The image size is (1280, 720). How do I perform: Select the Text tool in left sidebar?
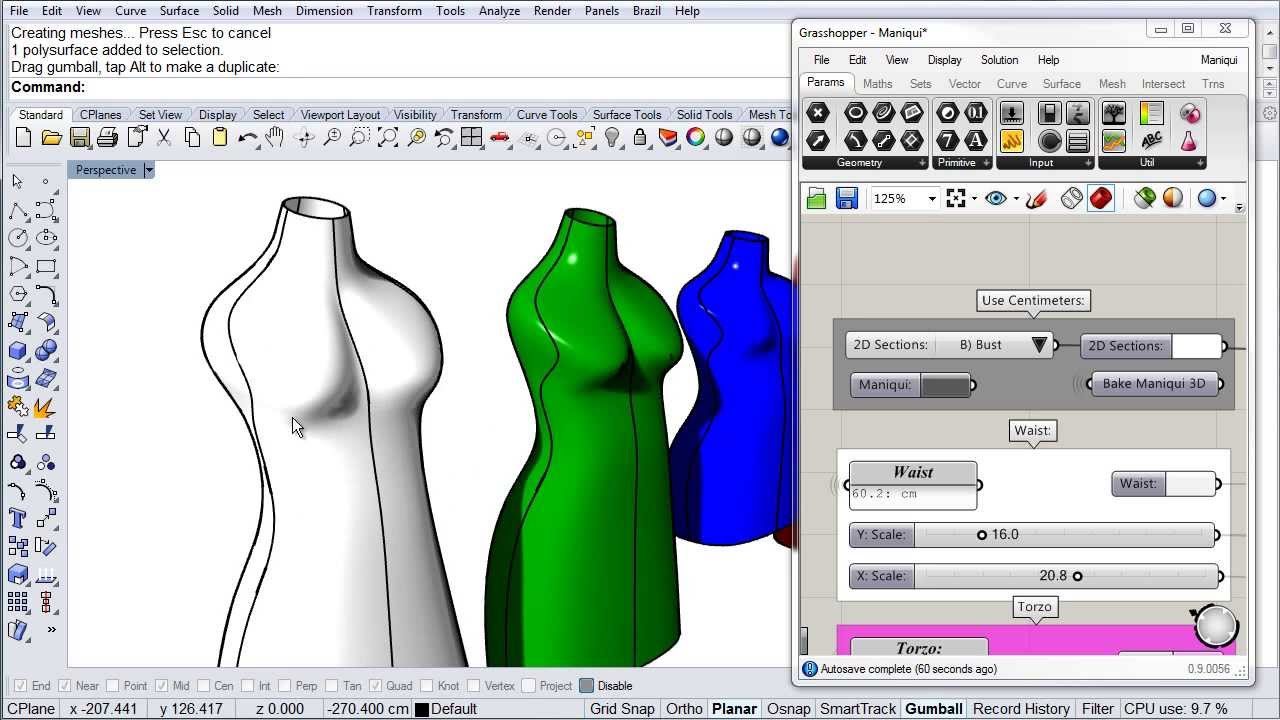pyautogui.click(x=17, y=518)
